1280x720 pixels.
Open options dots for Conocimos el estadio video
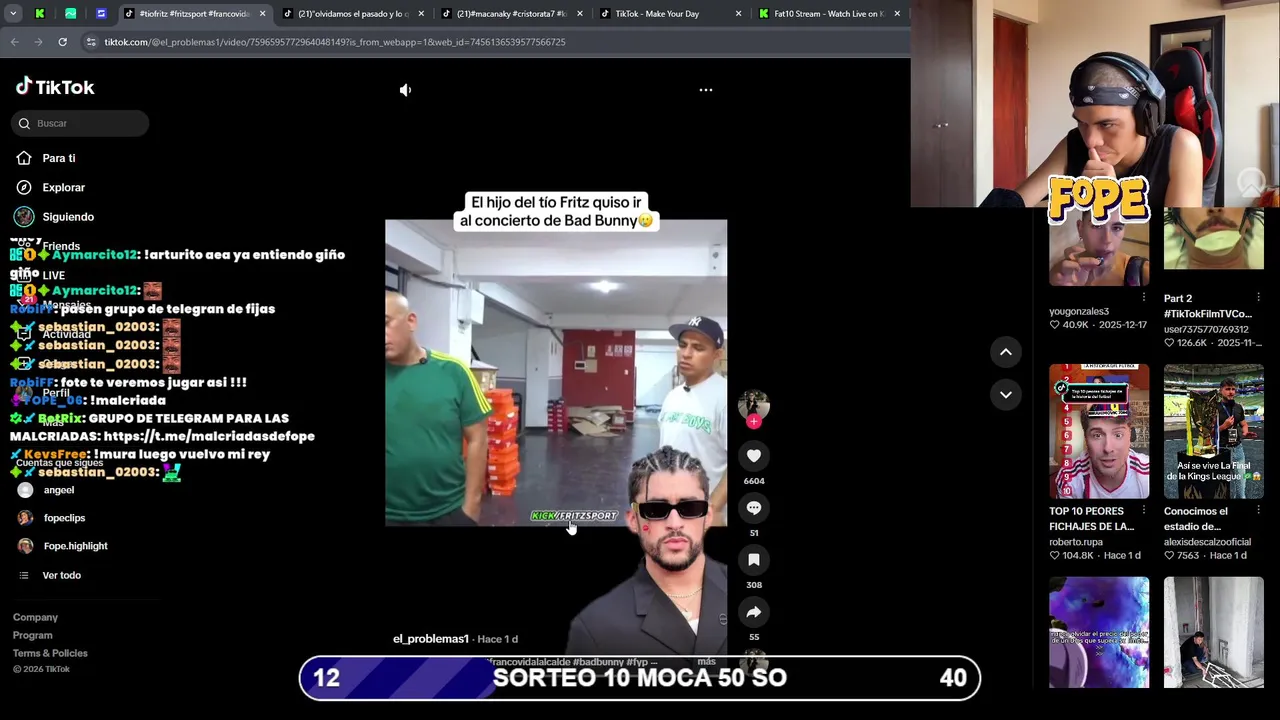(x=1258, y=510)
